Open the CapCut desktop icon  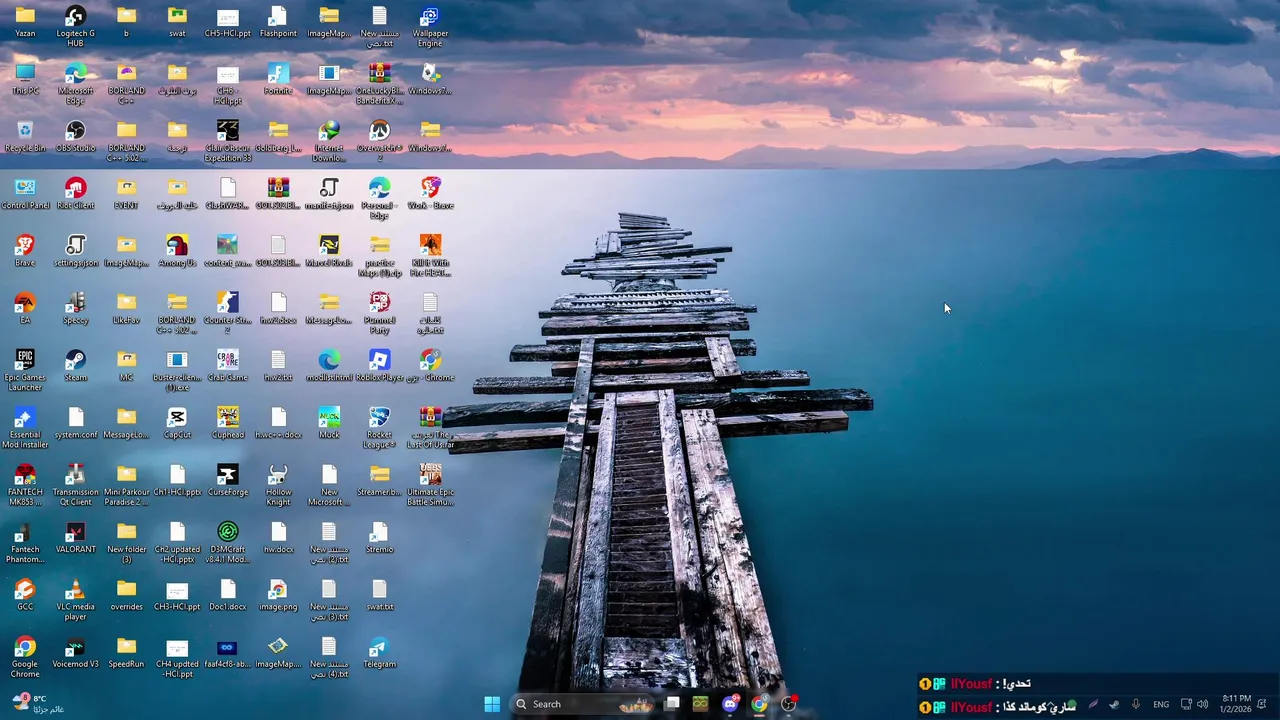tap(177, 422)
